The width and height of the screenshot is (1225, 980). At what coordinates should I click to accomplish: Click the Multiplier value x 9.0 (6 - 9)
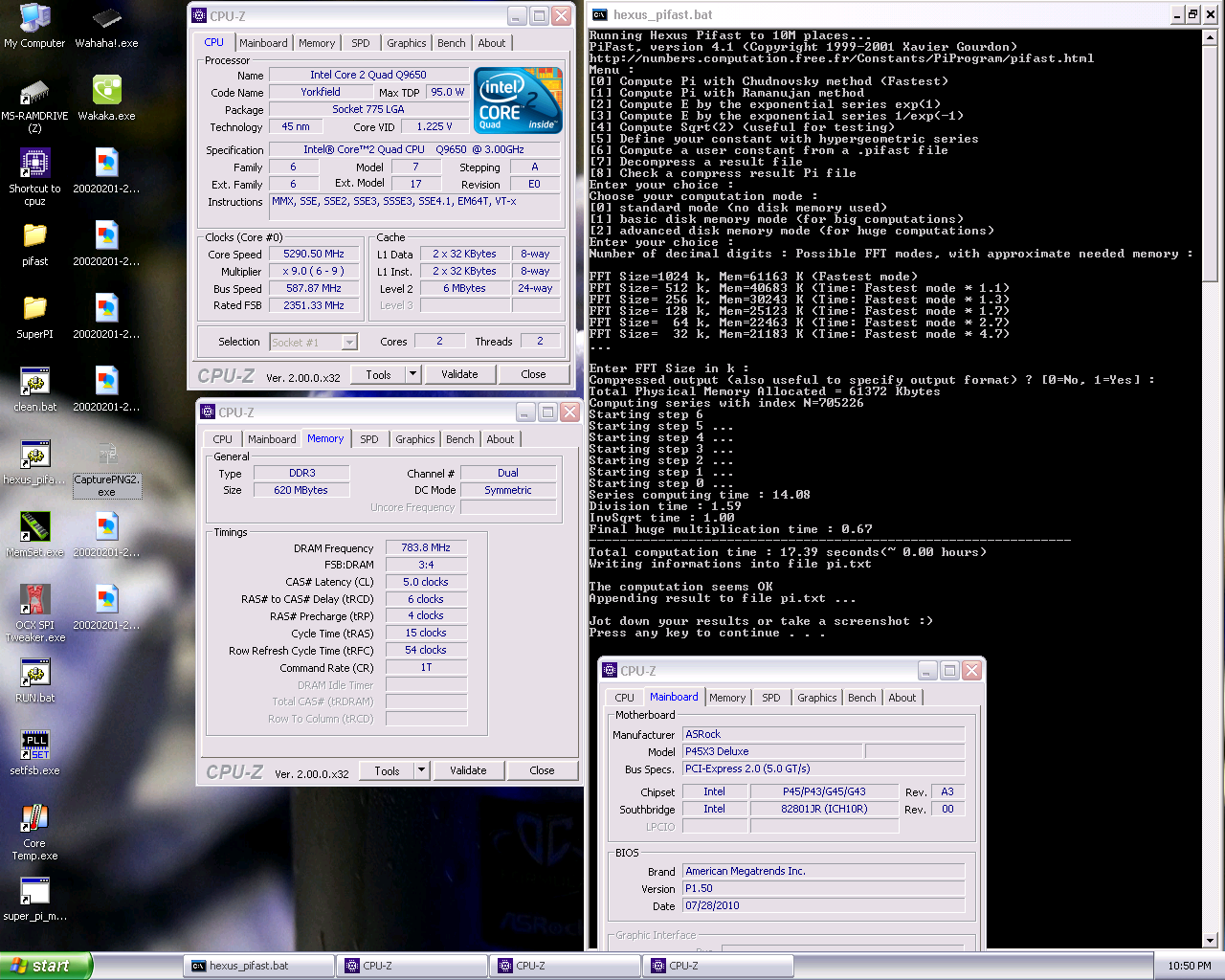tap(314, 271)
